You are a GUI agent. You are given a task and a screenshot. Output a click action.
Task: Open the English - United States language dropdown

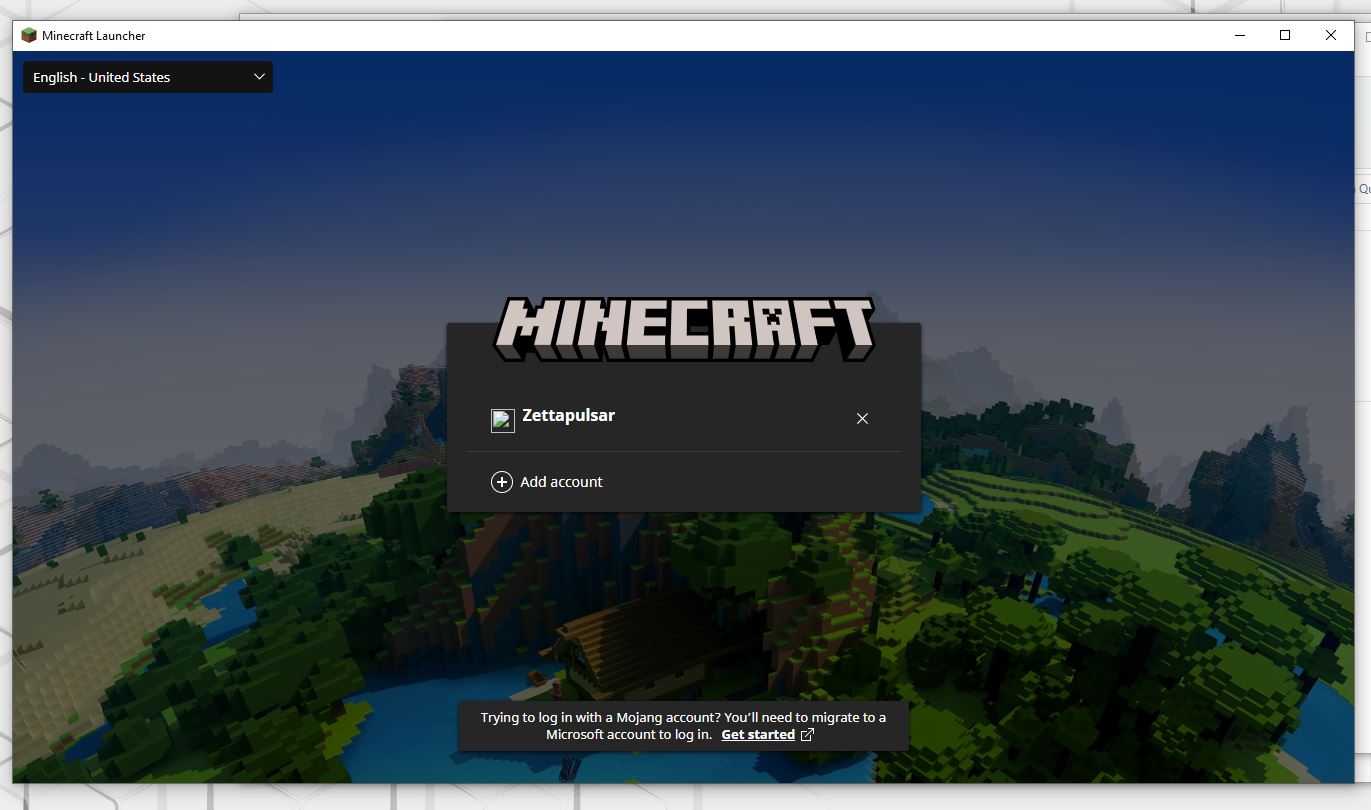148,77
